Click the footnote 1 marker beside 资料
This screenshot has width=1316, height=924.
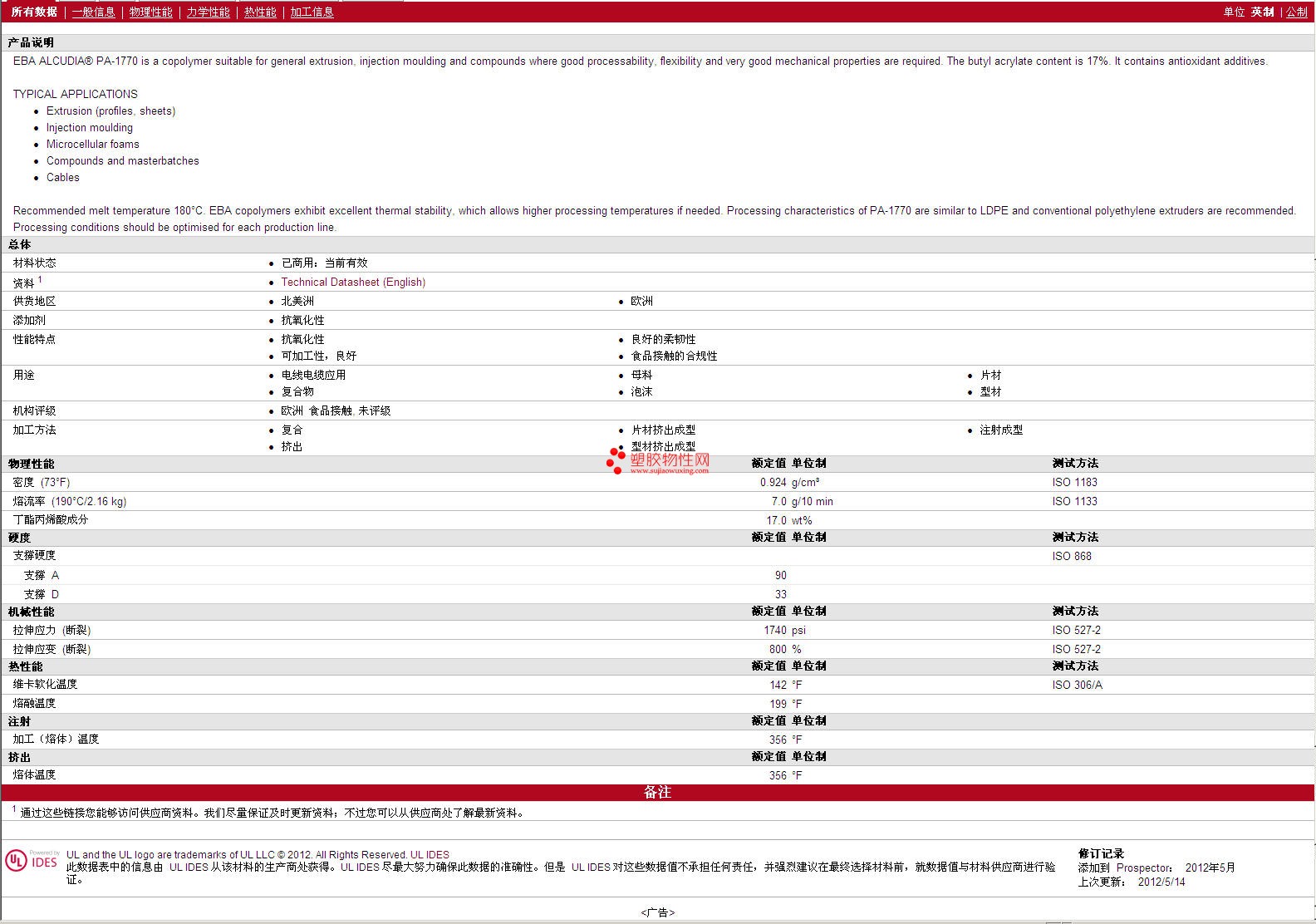pos(39,279)
